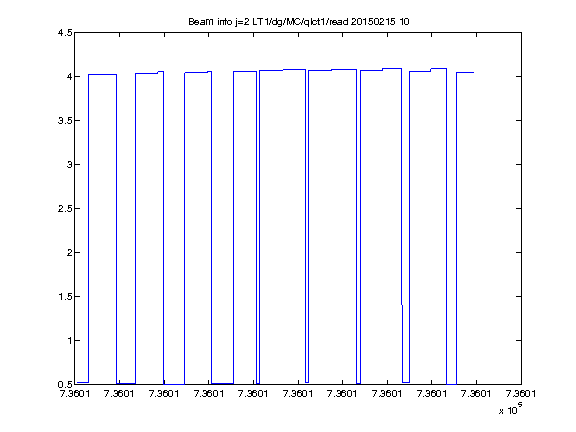
Task: Select the 2.5 y-axis tick label
Action: coord(65,209)
